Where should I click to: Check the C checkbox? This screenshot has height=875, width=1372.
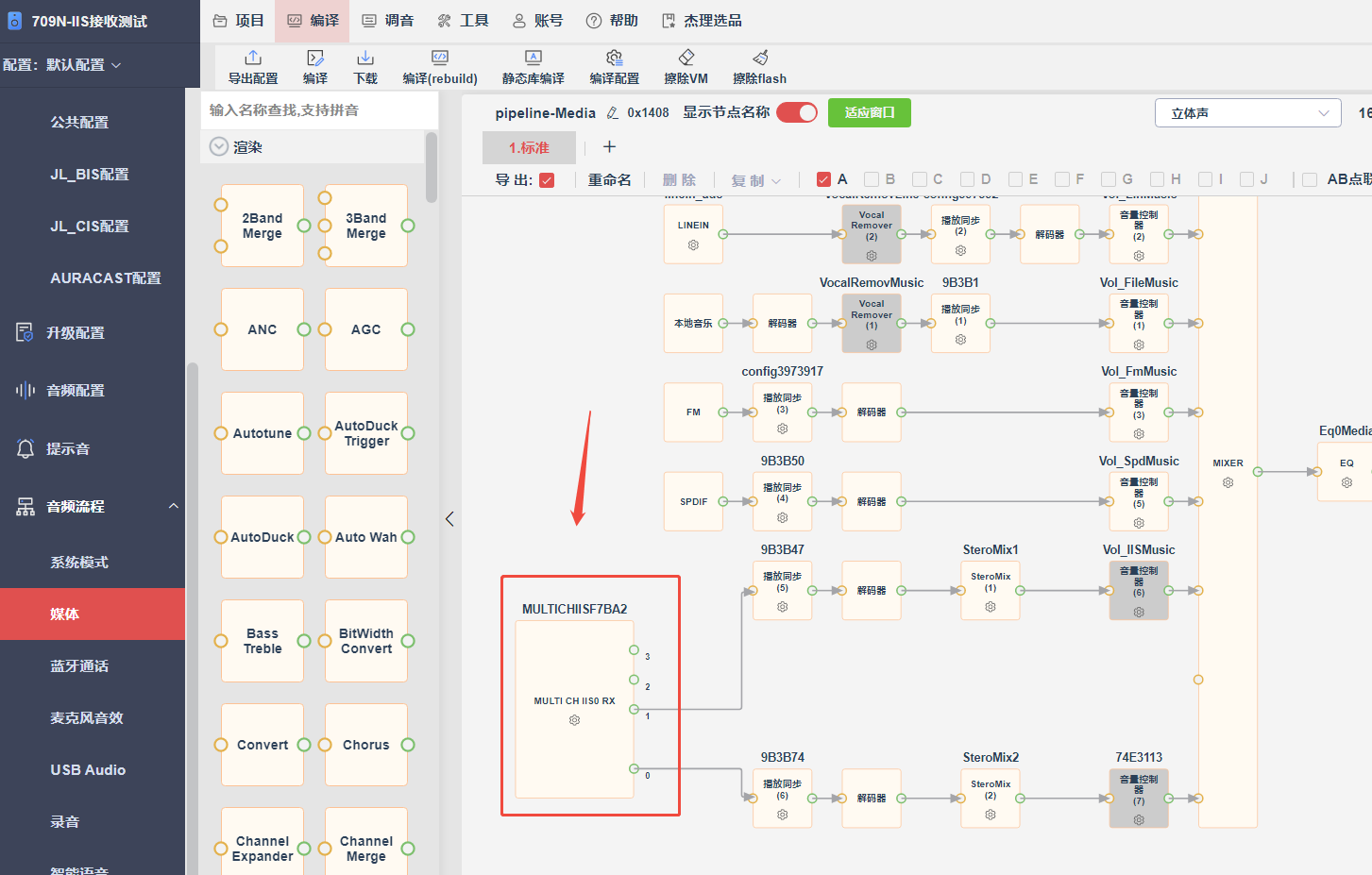[920, 179]
